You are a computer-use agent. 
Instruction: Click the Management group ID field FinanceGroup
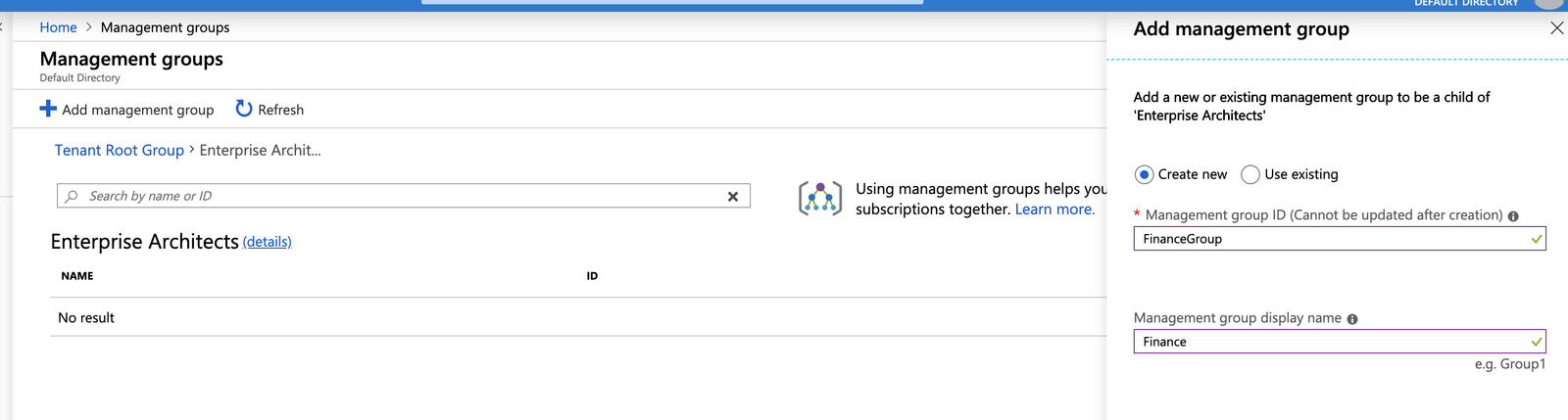coord(1340,239)
